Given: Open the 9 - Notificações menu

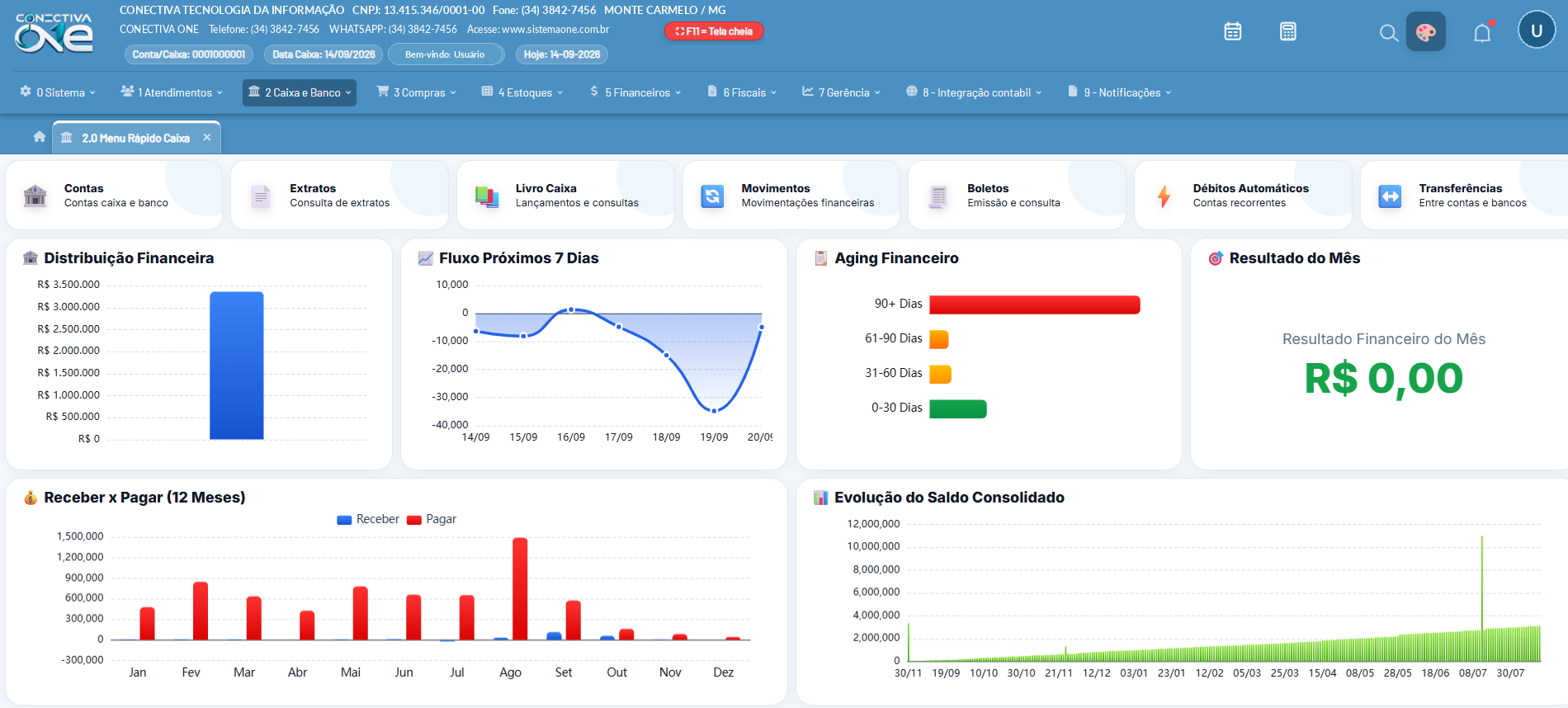Looking at the screenshot, I should (x=1120, y=92).
